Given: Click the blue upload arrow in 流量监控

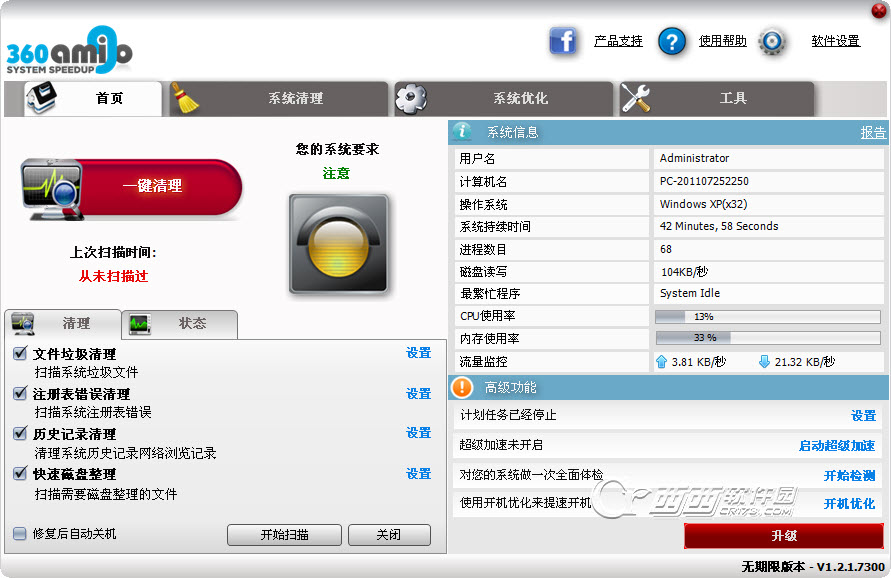Looking at the screenshot, I should click(x=661, y=361).
